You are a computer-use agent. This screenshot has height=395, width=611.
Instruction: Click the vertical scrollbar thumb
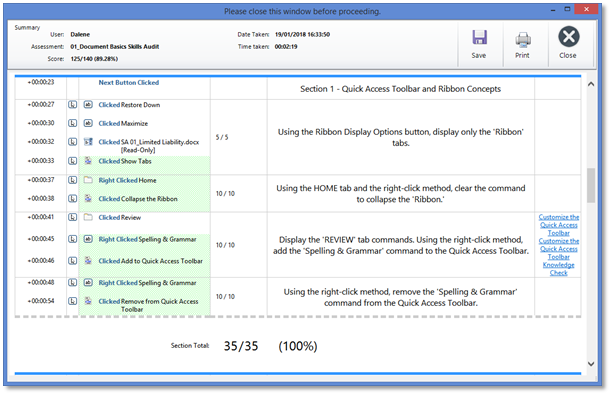[x=591, y=185]
